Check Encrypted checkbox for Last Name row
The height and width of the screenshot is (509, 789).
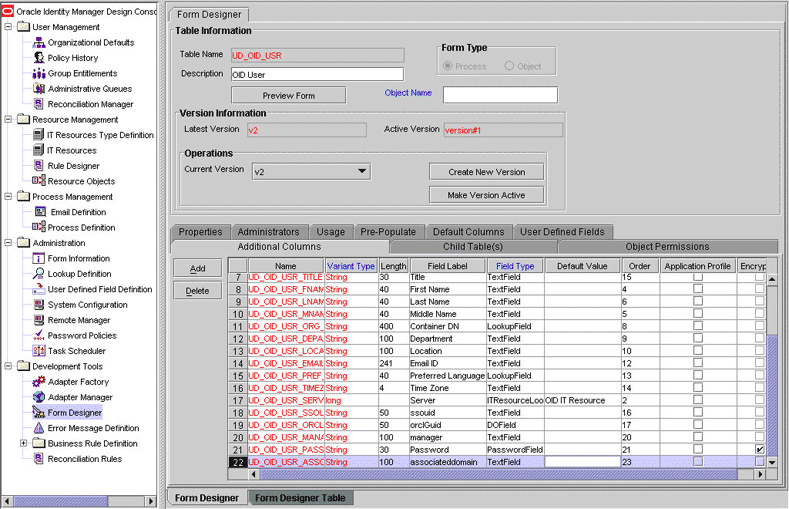point(759,301)
